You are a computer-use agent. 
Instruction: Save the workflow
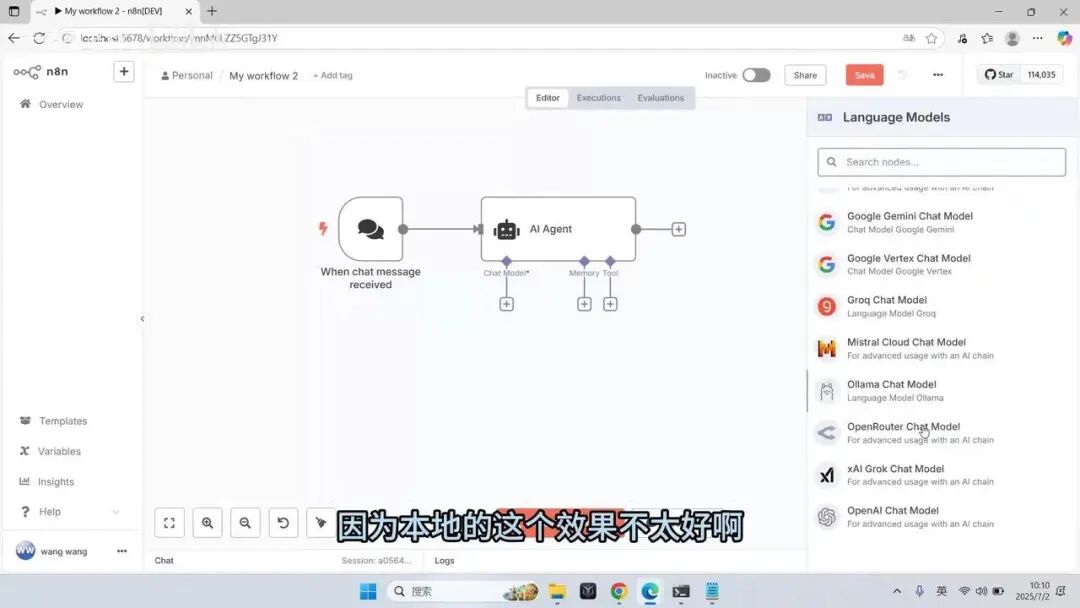(x=864, y=75)
